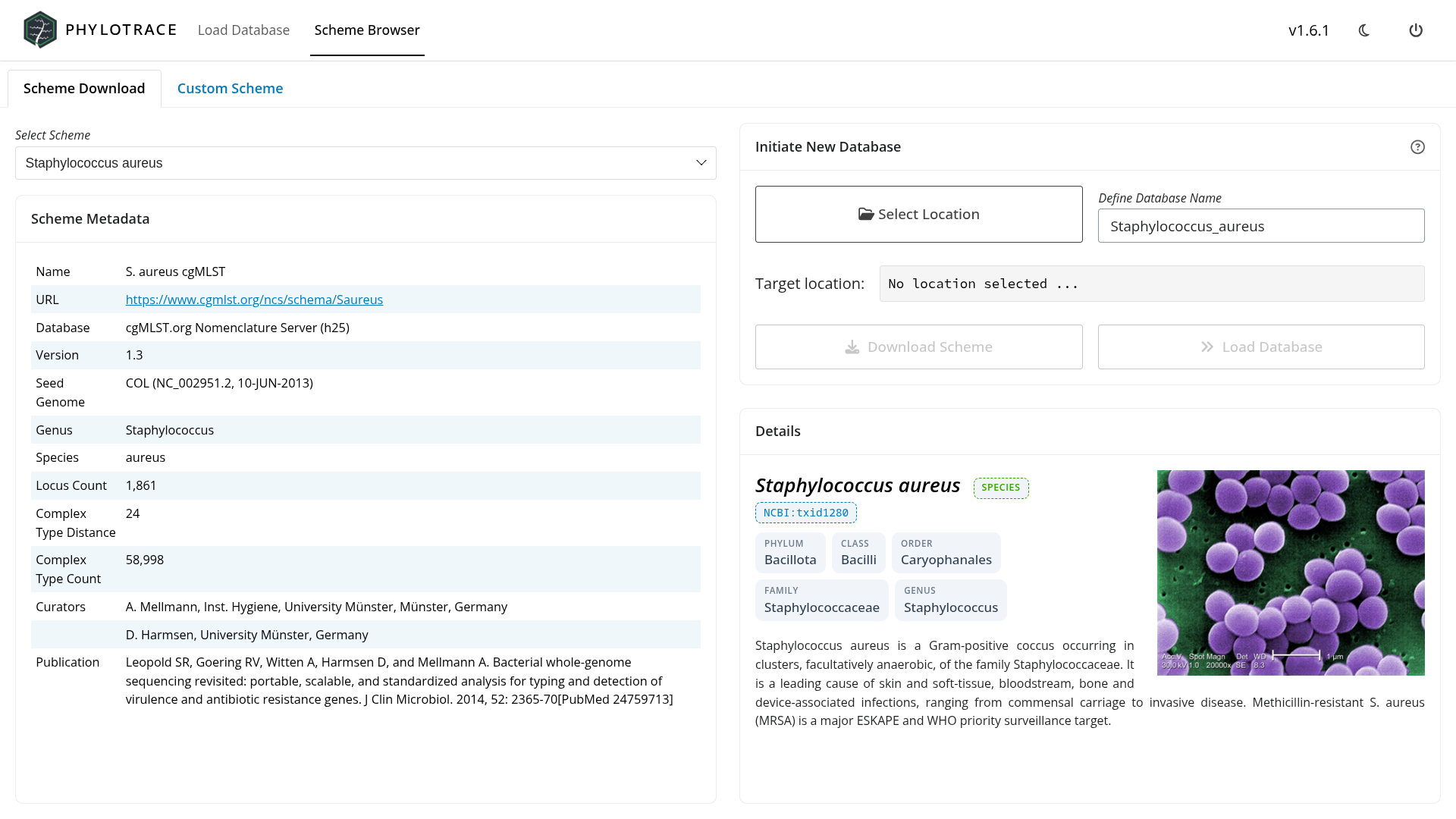Click the S. aureus cgMLST name value
This screenshot has width=1456, height=819.
[x=175, y=271]
